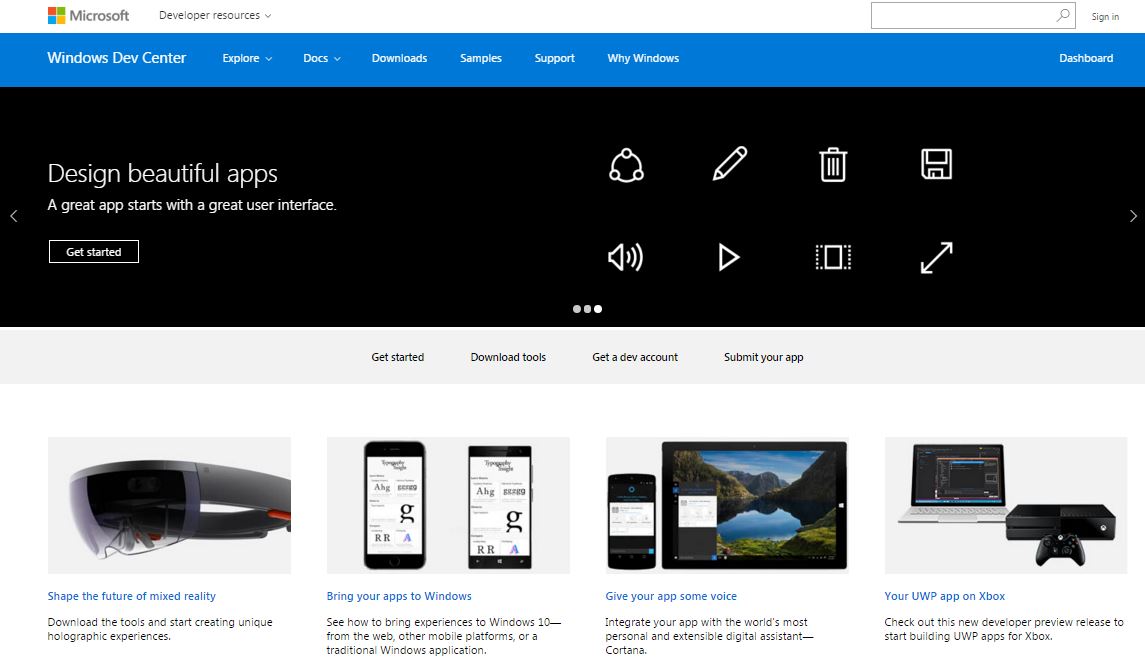Open Your UWP app on Xbox link
The image size is (1145, 662).
[x=944, y=596]
